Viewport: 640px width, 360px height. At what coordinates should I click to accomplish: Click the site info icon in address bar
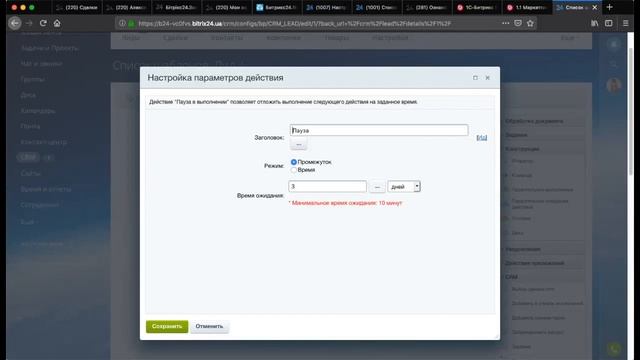point(122,23)
